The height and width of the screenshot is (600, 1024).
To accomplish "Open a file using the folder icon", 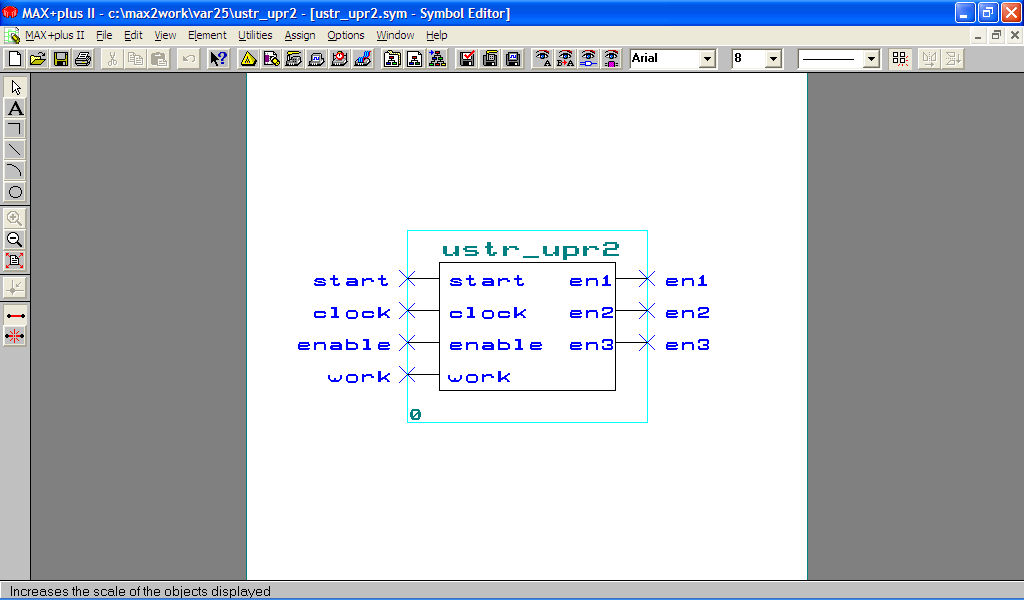I will 37,59.
